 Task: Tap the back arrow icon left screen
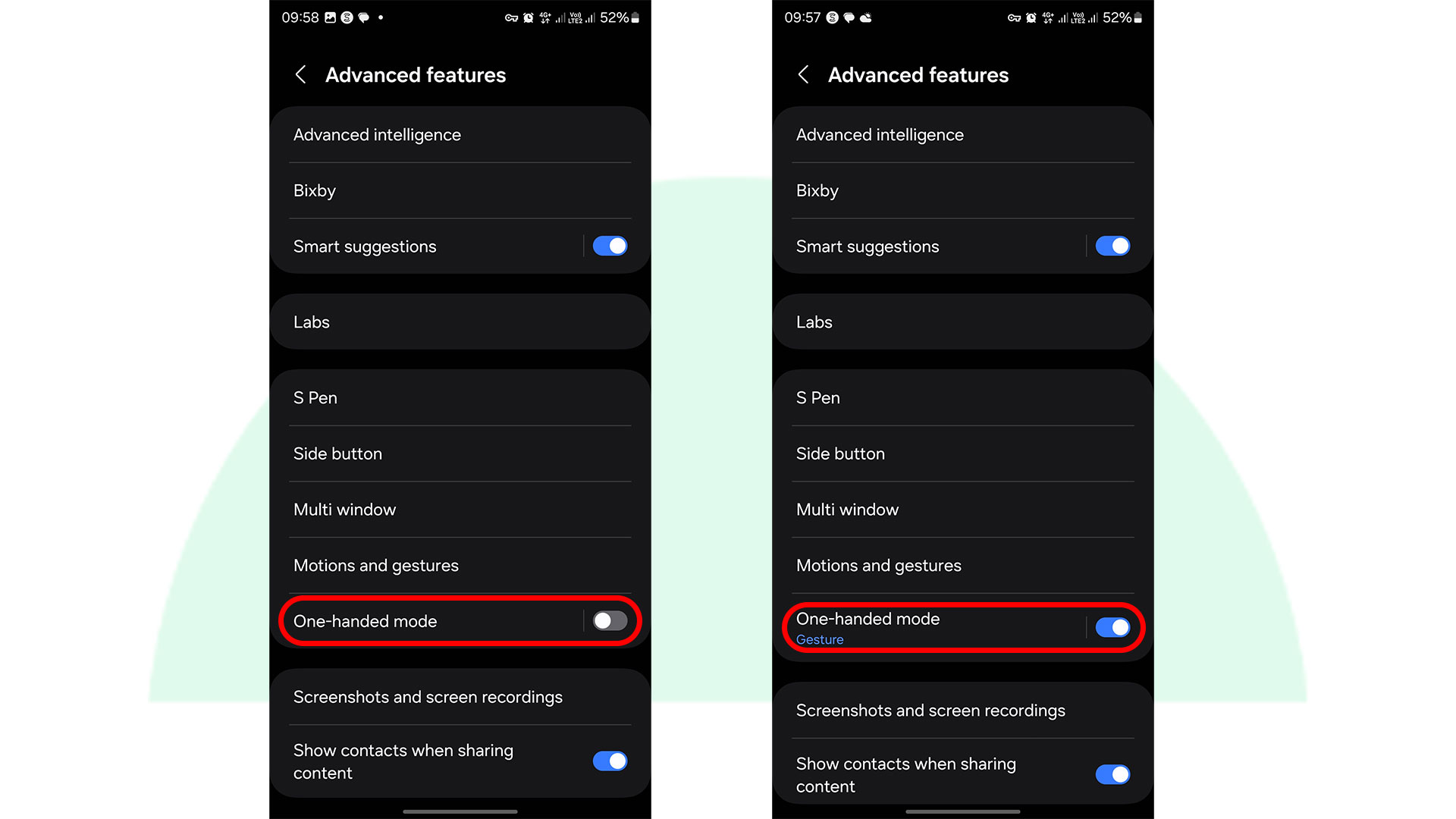(x=303, y=75)
